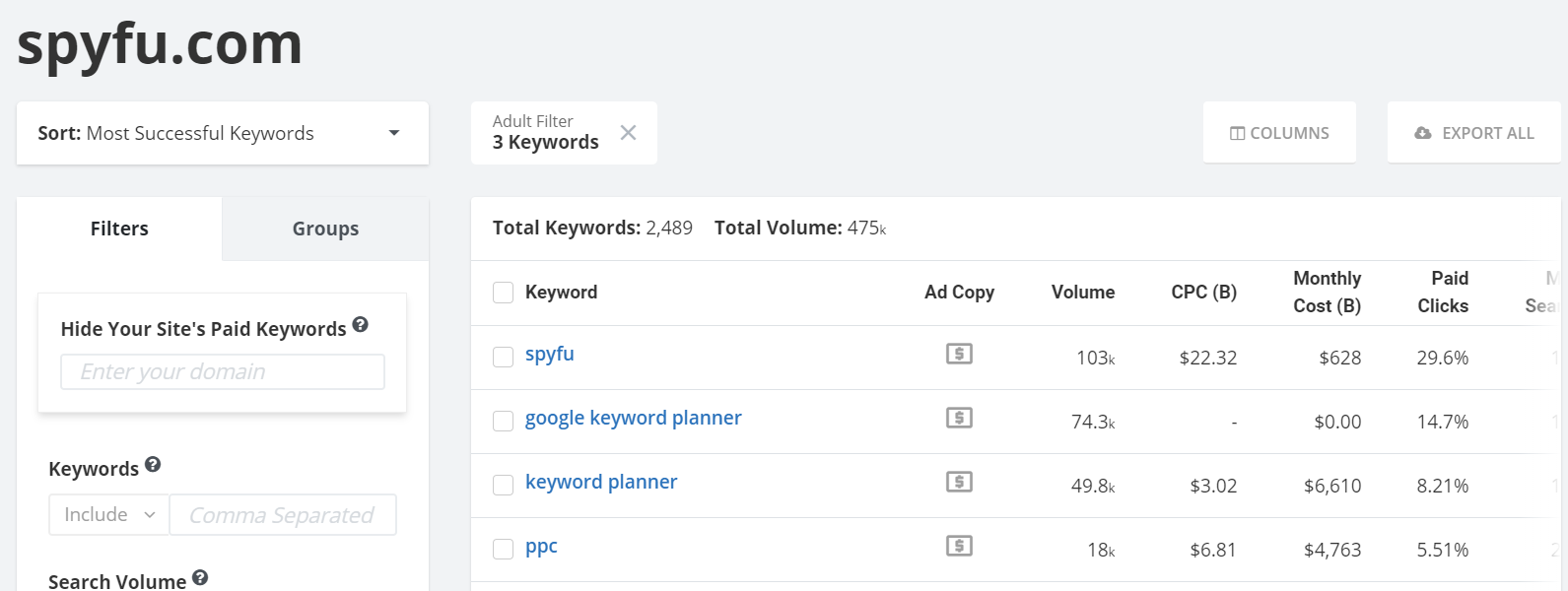Remove the Adult Filter chip with X
This screenshot has width=1568, height=591.
628,132
